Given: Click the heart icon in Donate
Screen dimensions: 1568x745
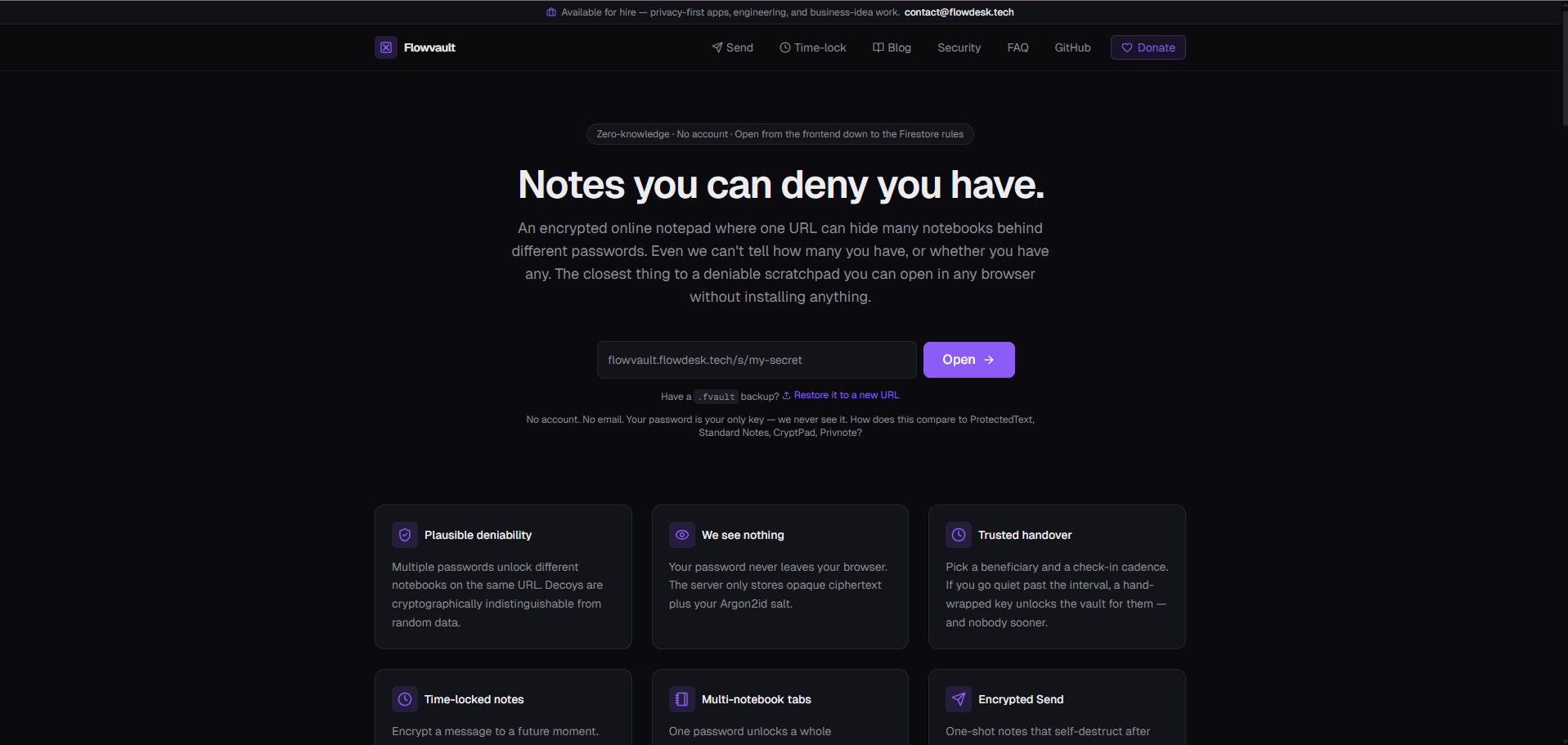Looking at the screenshot, I should point(1127,47).
